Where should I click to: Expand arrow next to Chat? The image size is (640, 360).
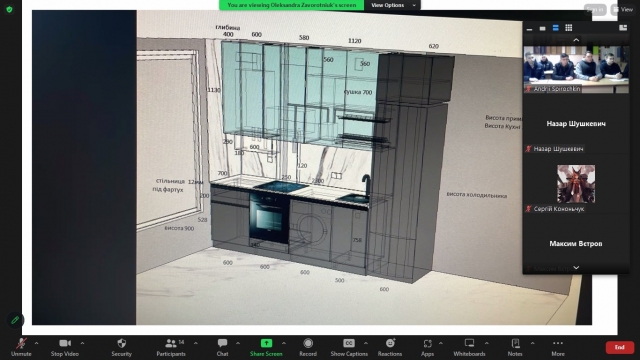(238, 343)
